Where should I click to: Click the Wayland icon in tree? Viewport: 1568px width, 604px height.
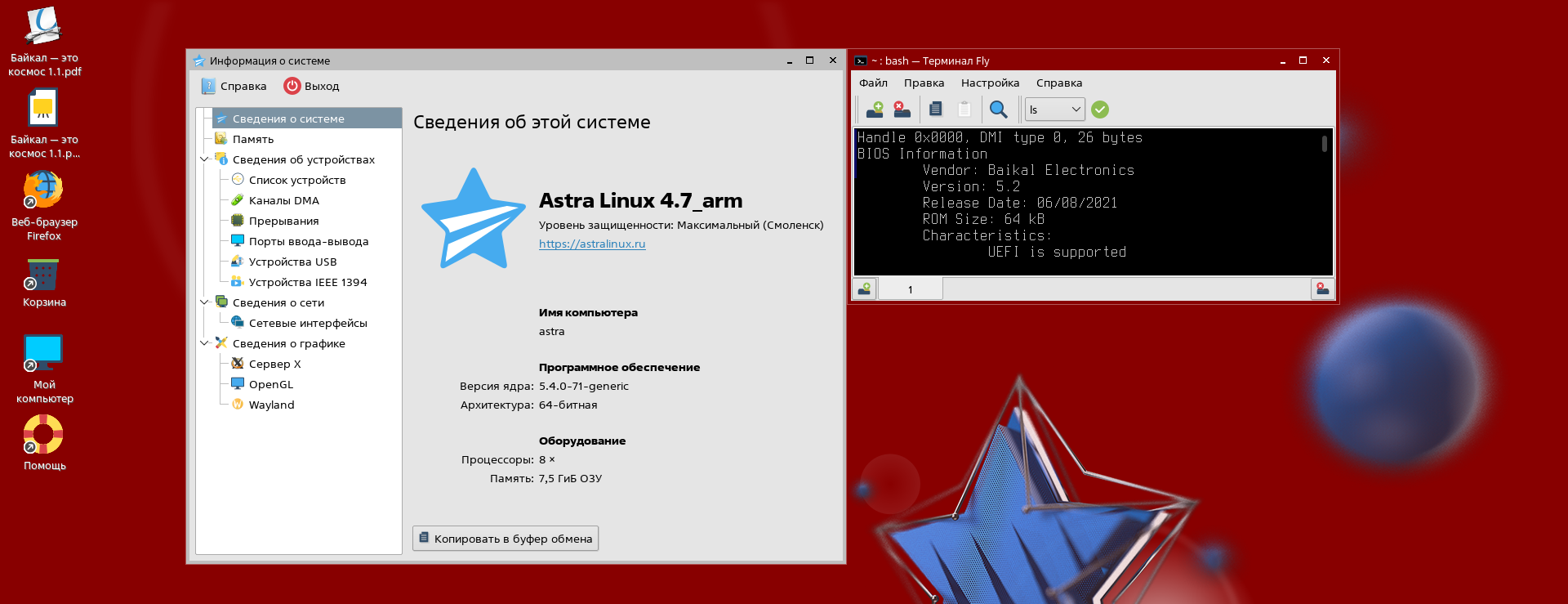point(238,404)
